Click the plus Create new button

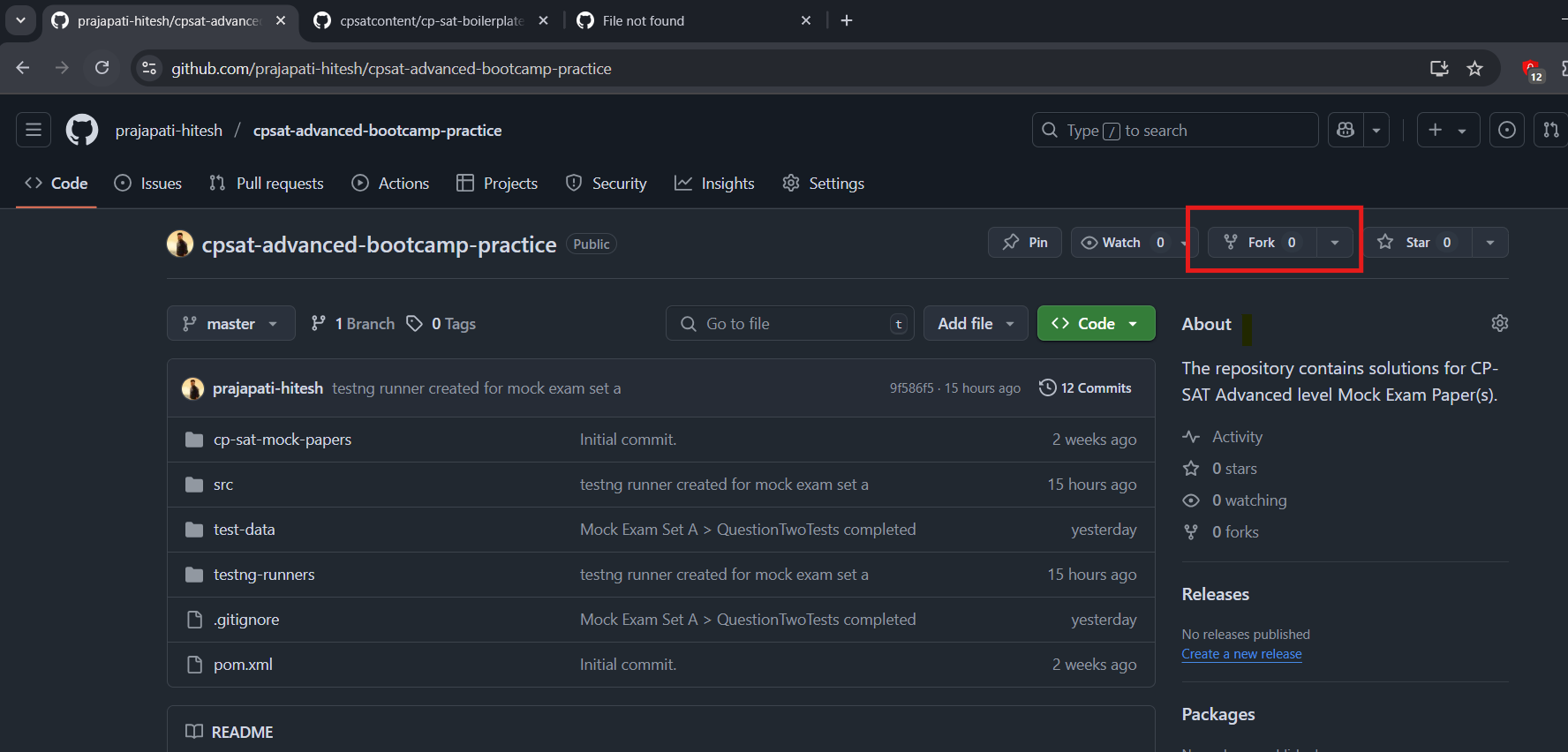[1448, 131]
